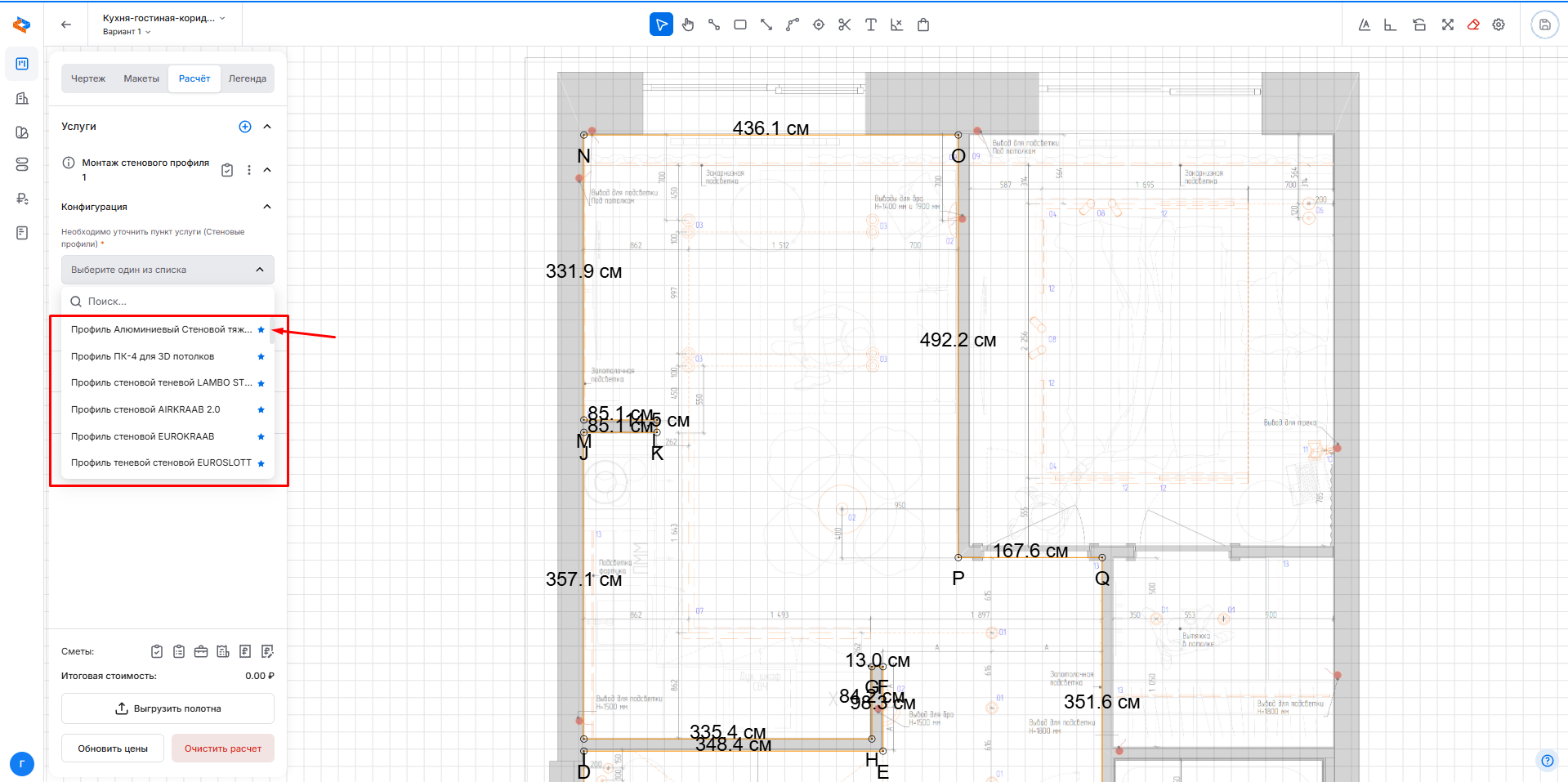Select the rectangle drawing tool
The image size is (1568, 782).
(x=740, y=25)
